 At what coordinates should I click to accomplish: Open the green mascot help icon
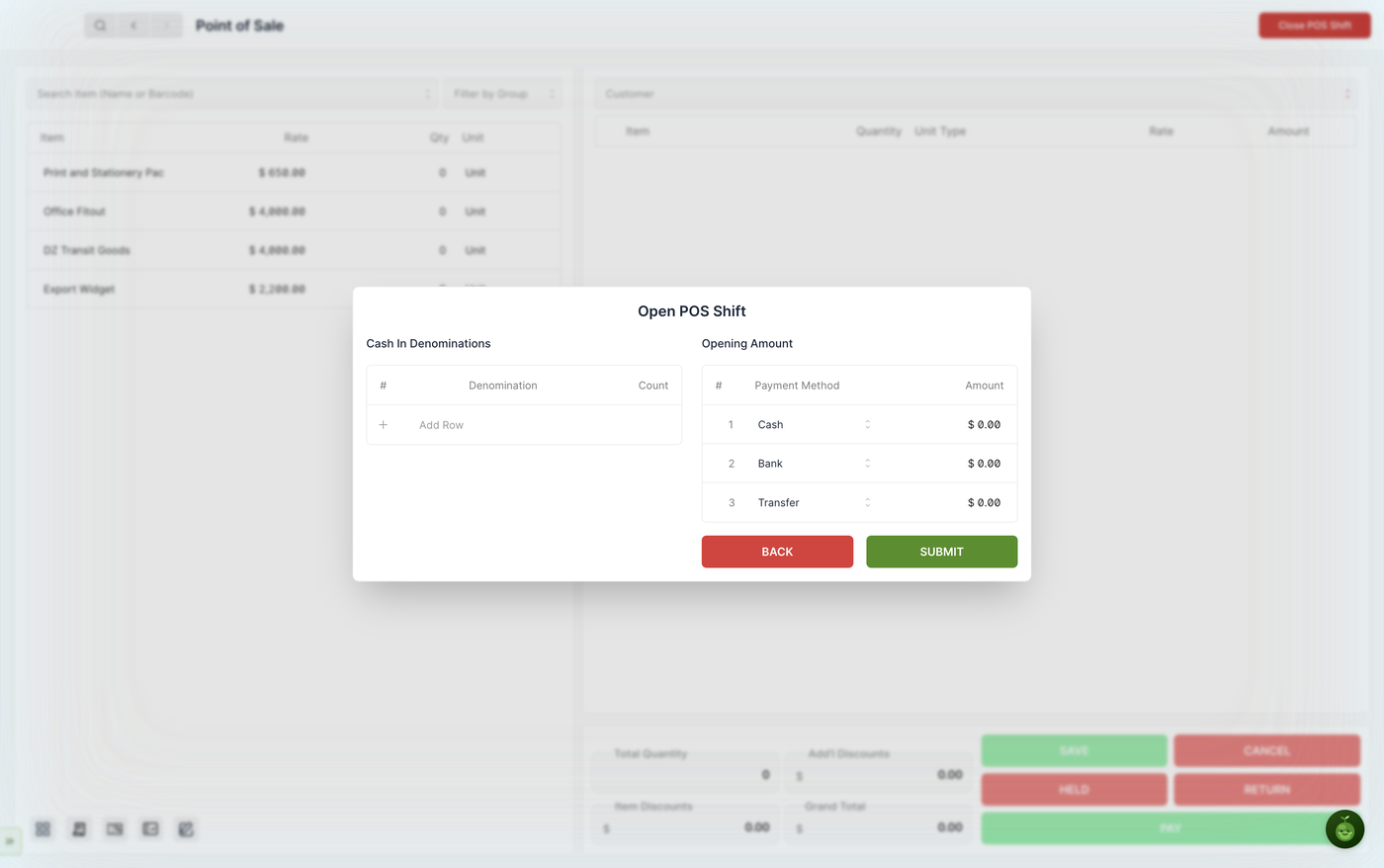(1344, 829)
